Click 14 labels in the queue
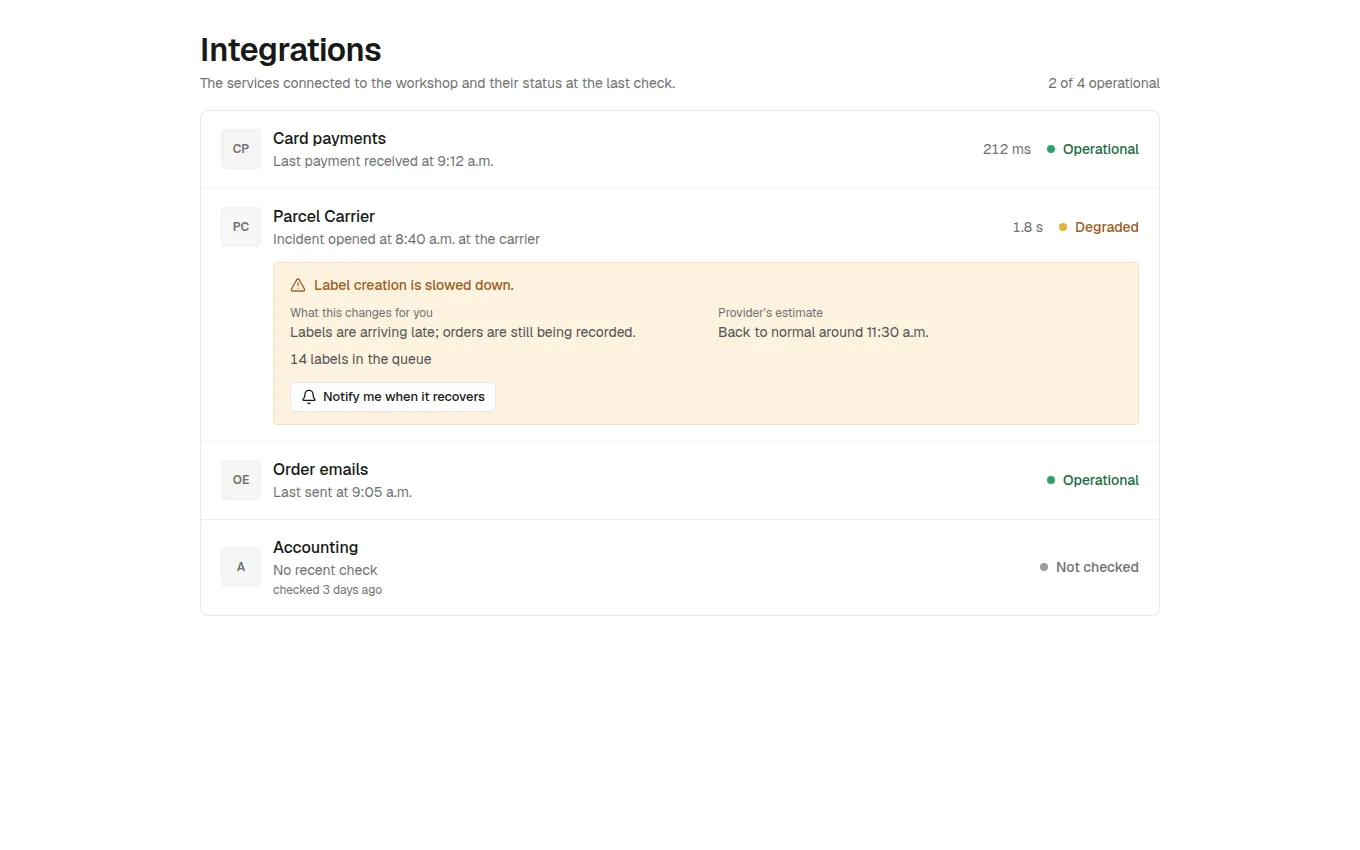The height and width of the screenshot is (850, 1360). (x=361, y=359)
